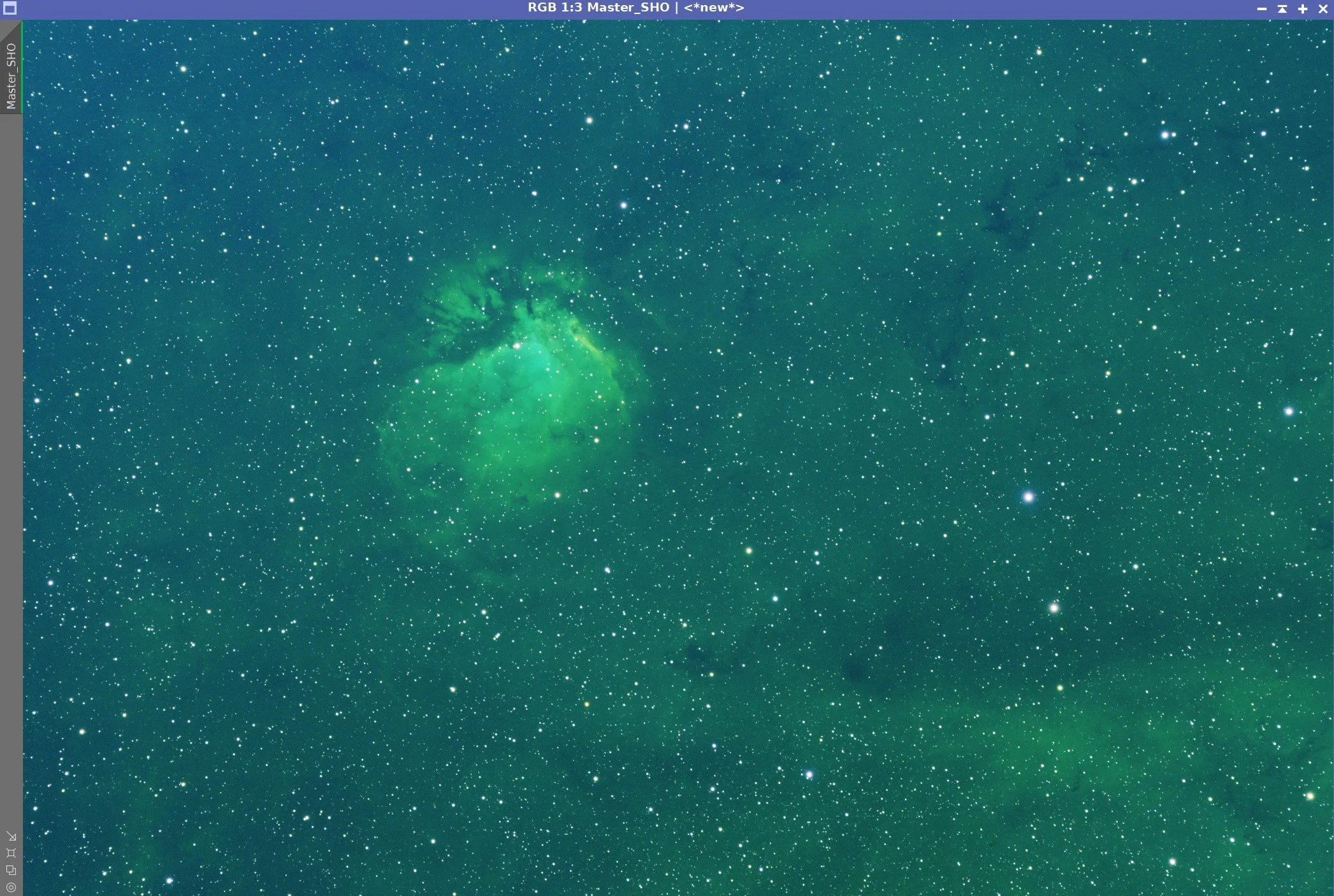Click the brightest white star right of center
The width and height of the screenshot is (1334, 896).
tap(1028, 497)
